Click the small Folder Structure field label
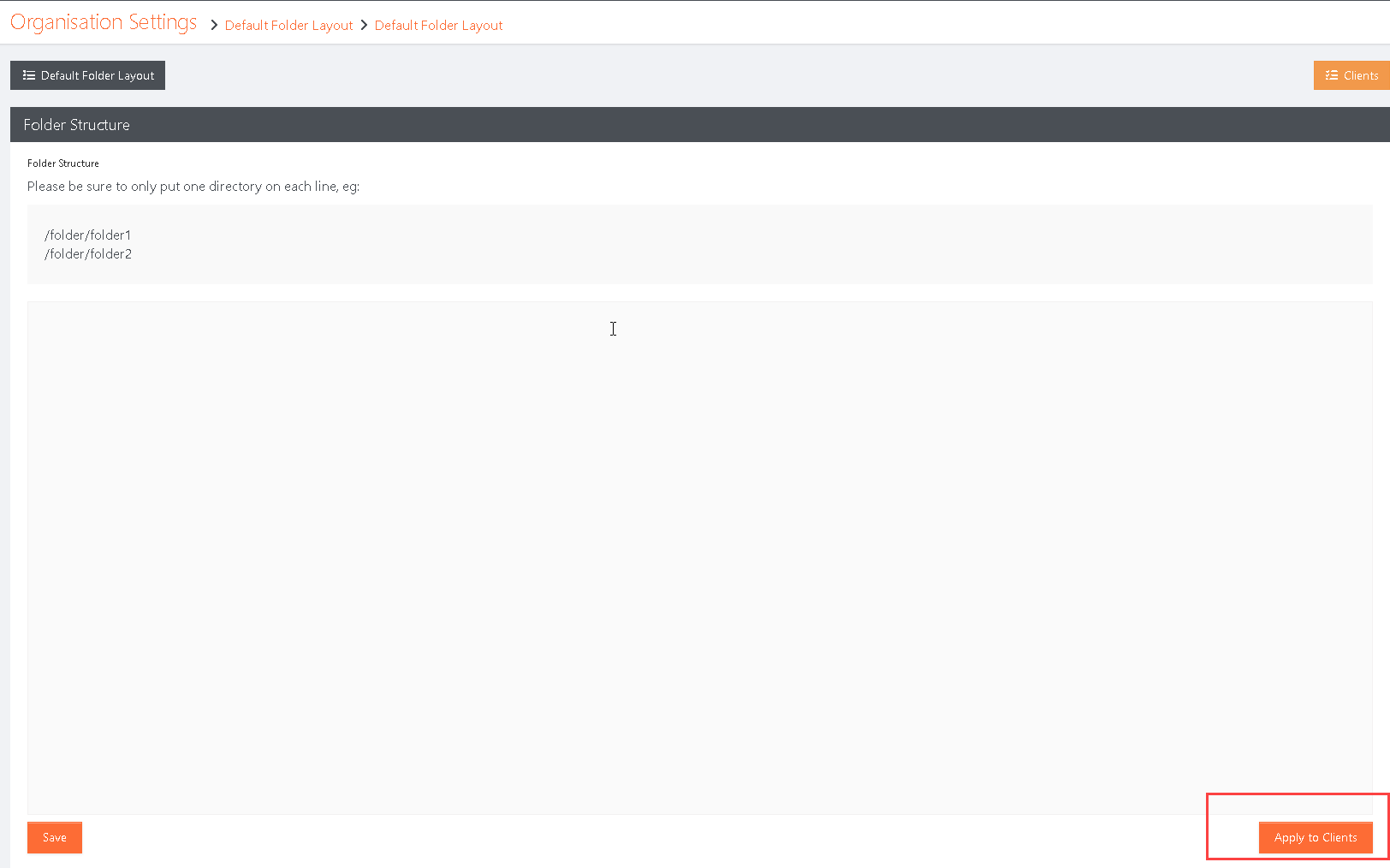The image size is (1390, 868). point(63,163)
